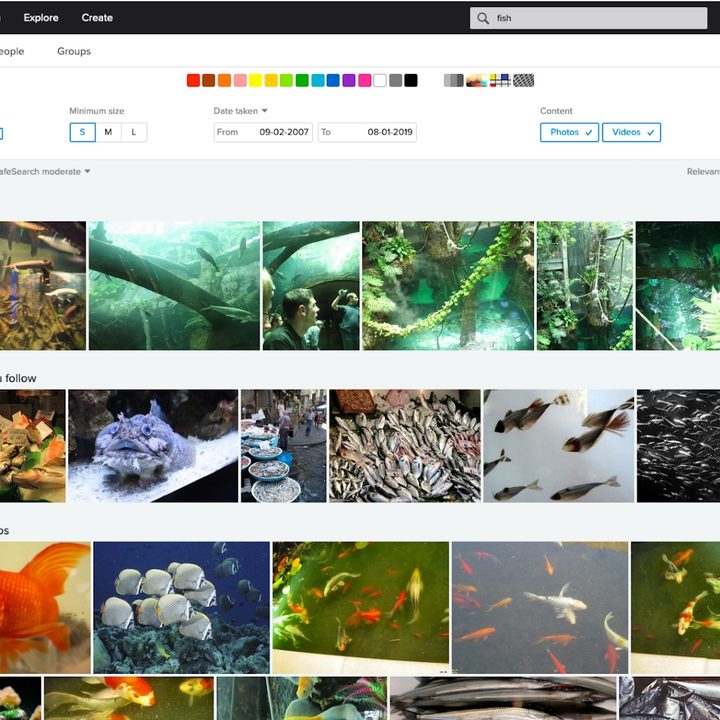
Task: Toggle the Videos content filter
Action: (631, 132)
